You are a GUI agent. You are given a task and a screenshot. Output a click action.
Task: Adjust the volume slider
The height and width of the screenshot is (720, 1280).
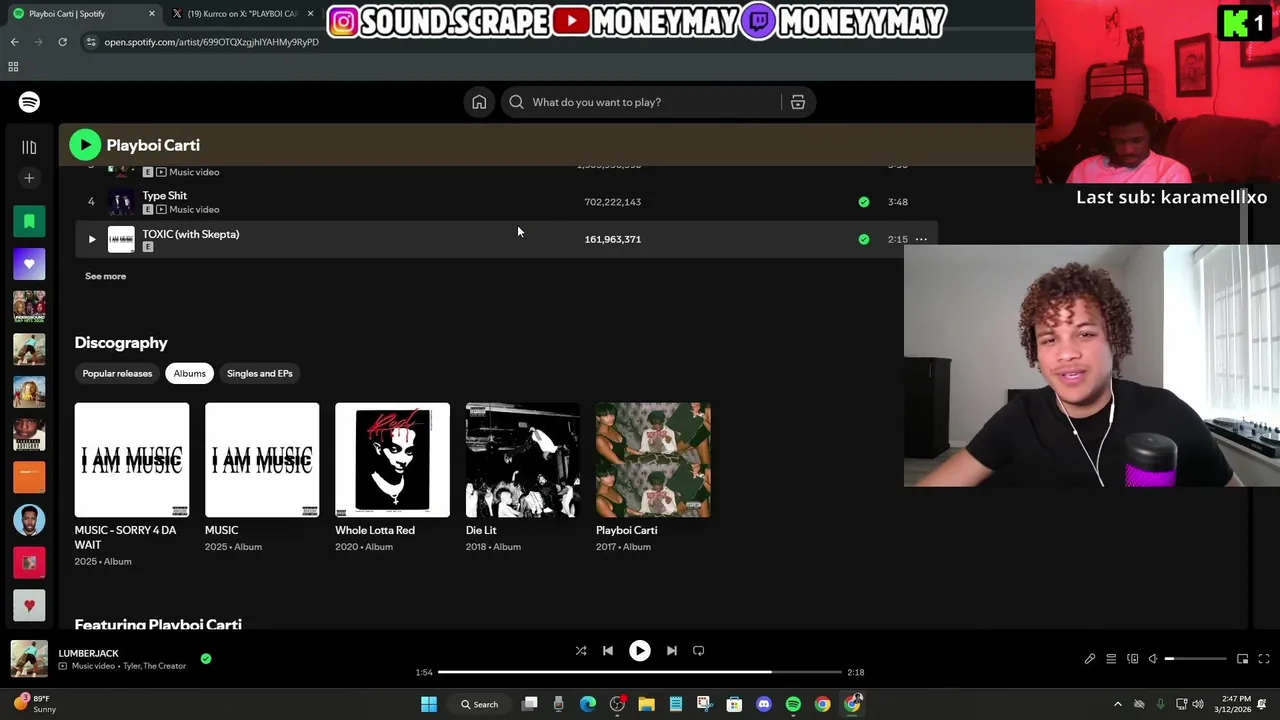click(1195, 659)
